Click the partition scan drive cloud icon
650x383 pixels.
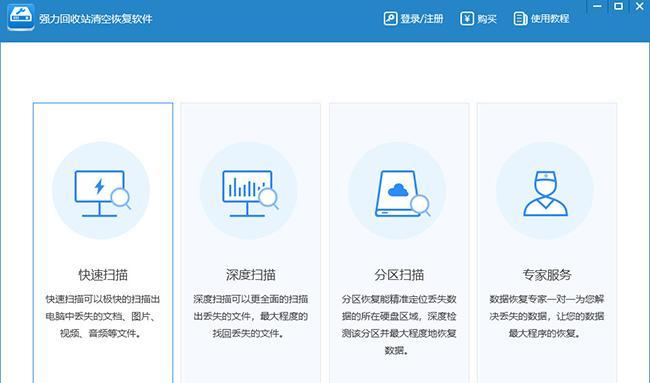point(402,193)
